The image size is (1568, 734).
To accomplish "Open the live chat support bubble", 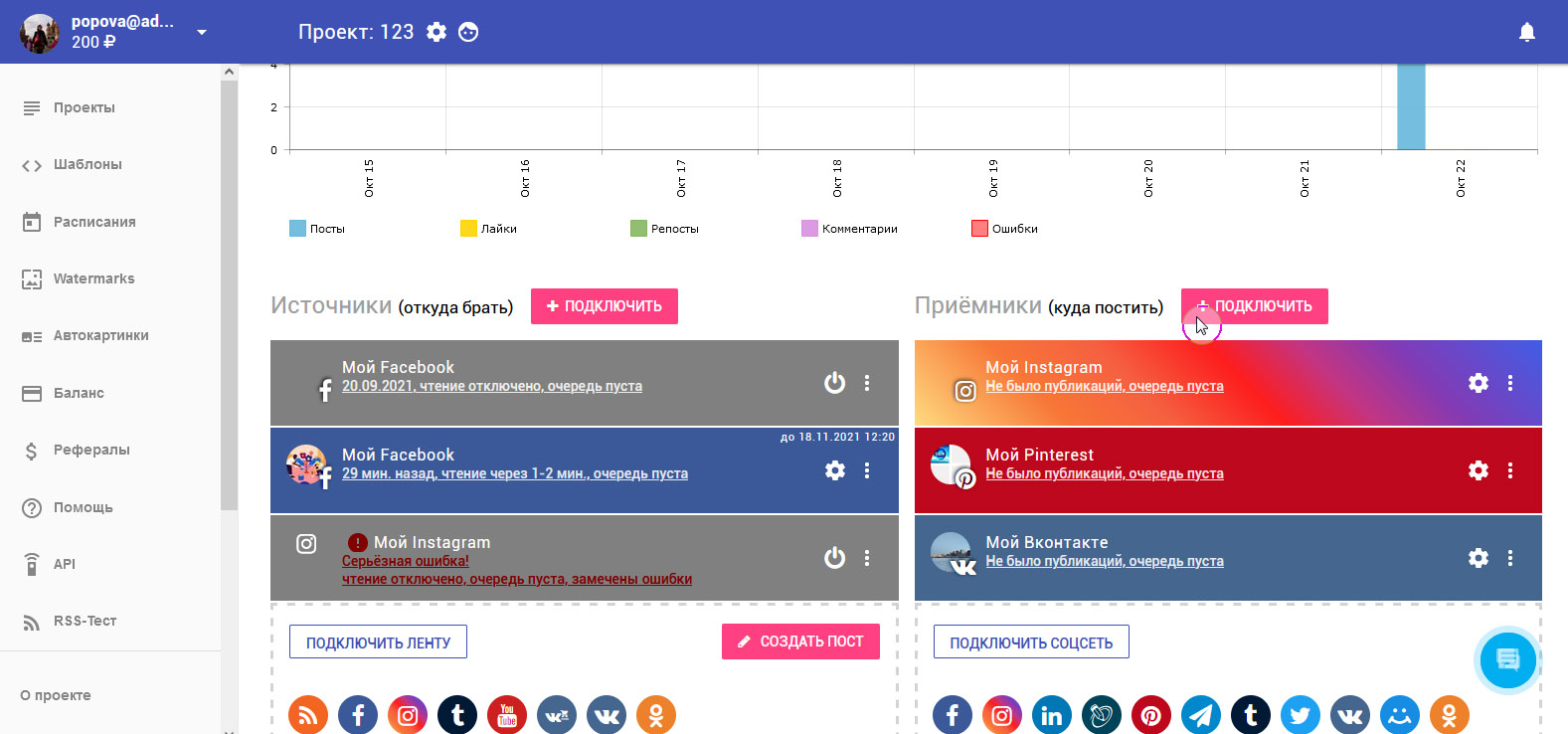I will [1507, 659].
